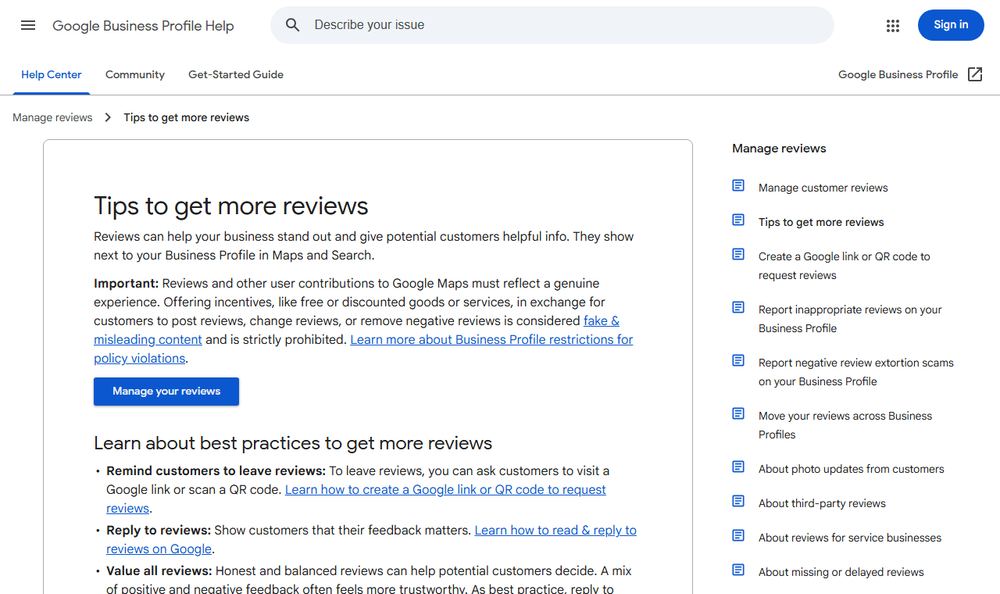This screenshot has height=594, width=1000.
Task: Click the Google Business Profile Help title
Action: [x=143, y=26]
